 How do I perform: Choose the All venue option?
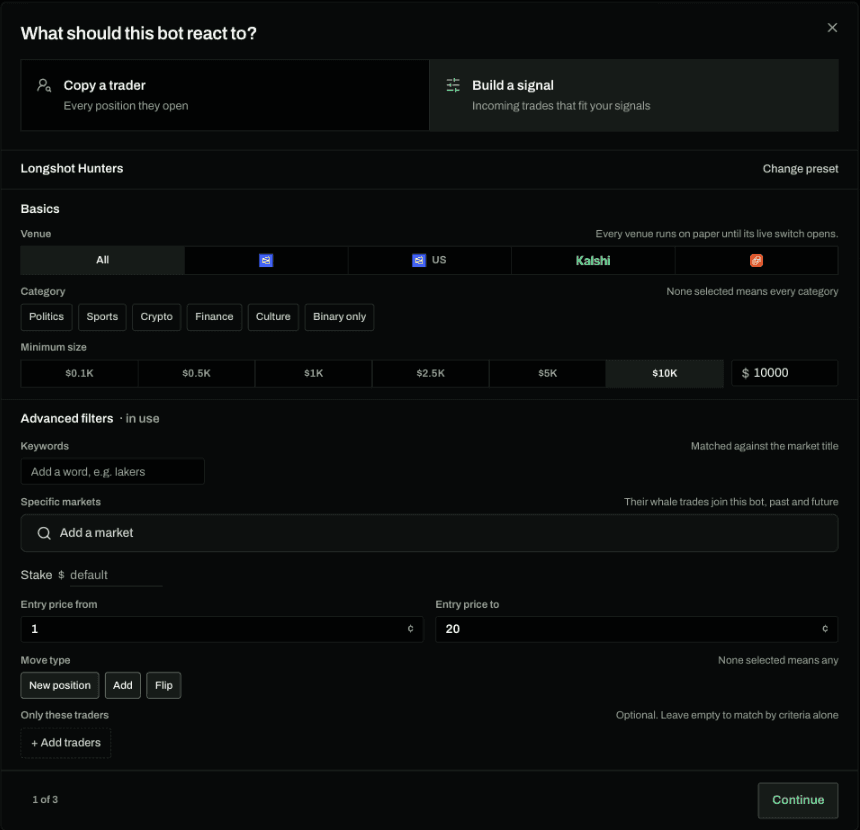[103, 260]
